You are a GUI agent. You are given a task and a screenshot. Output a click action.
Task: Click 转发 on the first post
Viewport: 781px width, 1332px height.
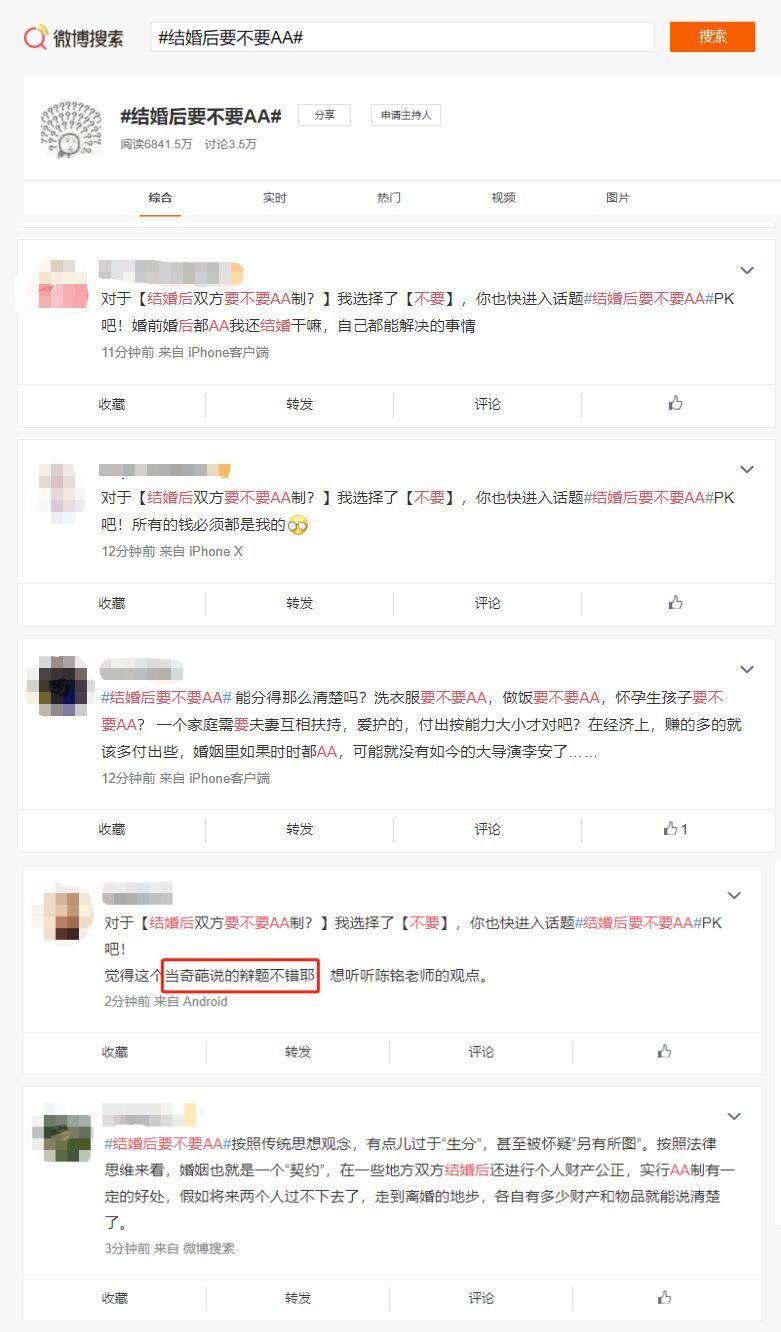(x=299, y=404)
